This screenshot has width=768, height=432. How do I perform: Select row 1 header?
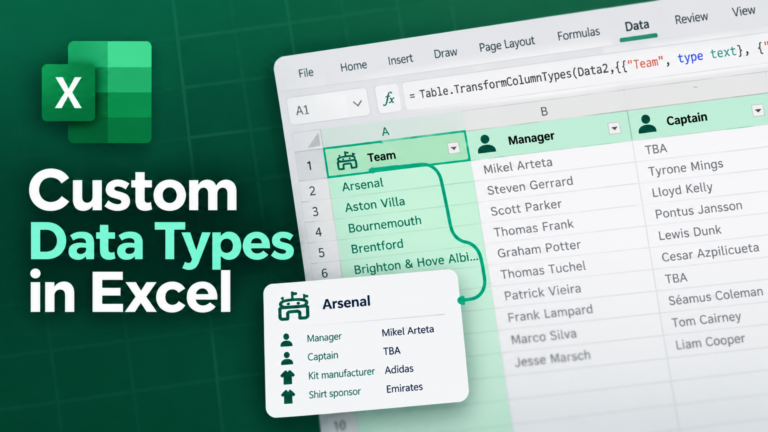point(309,165)
